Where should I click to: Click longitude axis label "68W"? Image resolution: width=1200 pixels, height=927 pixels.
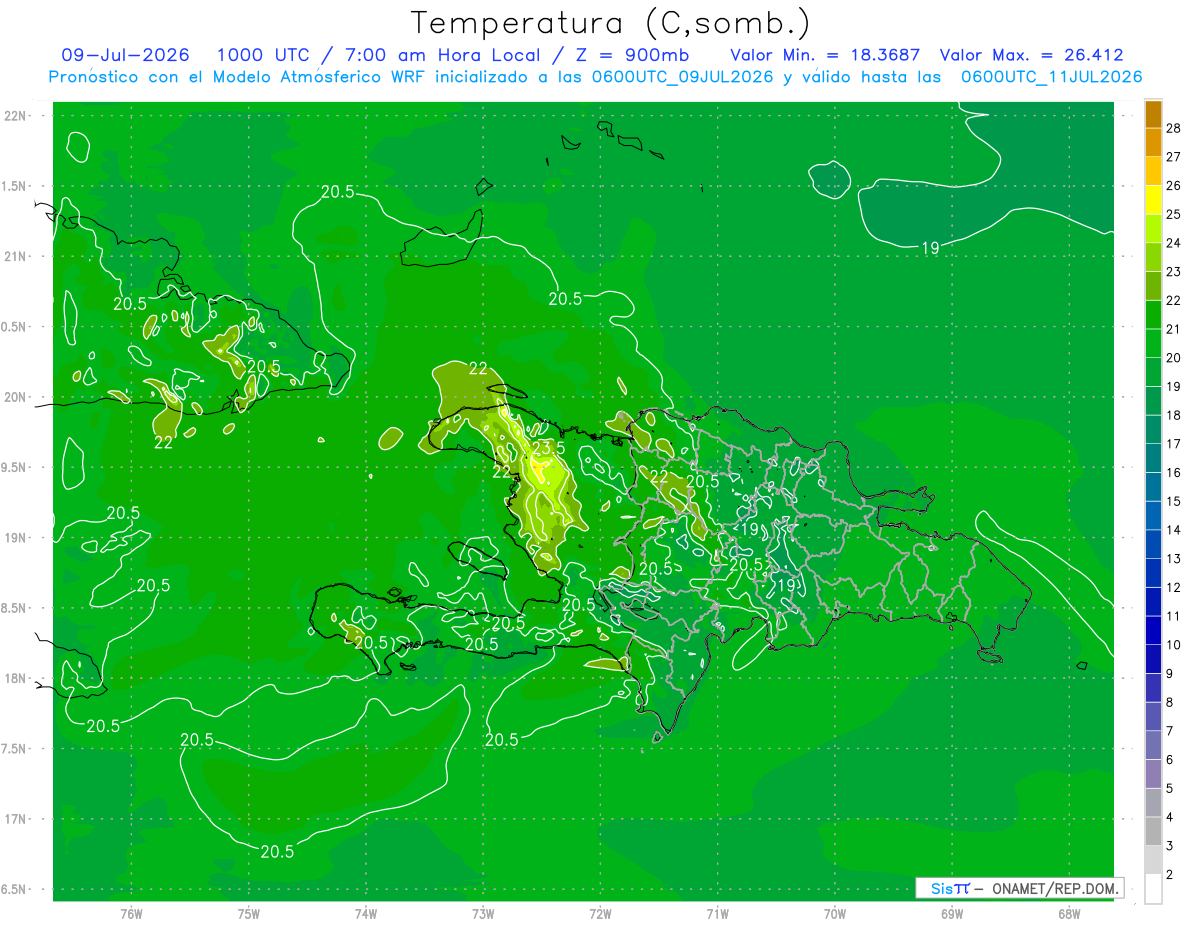1069,913
